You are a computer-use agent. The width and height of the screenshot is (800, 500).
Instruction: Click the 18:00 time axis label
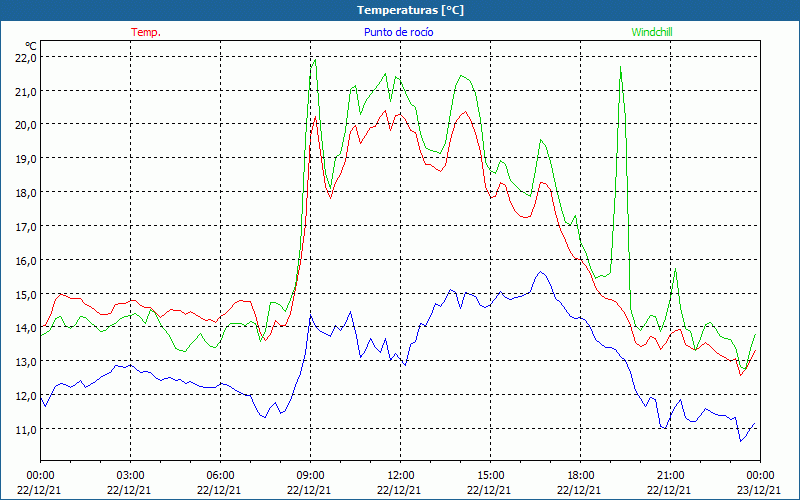click(x=580, y=476)
